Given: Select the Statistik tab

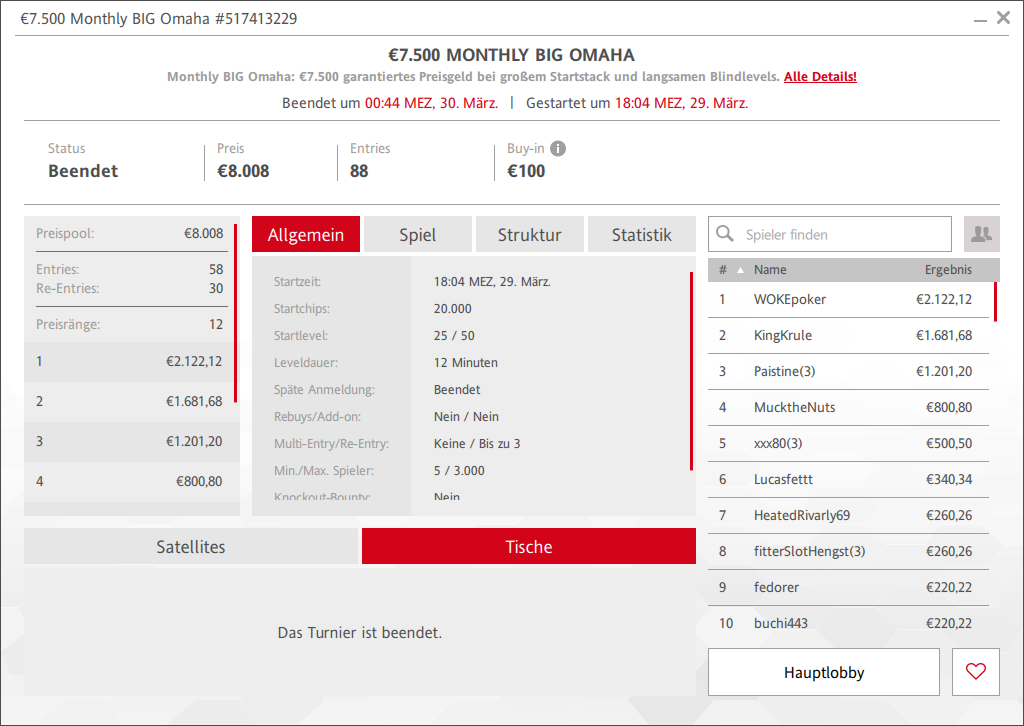Looking at the screenshot, I should (641, 235).
